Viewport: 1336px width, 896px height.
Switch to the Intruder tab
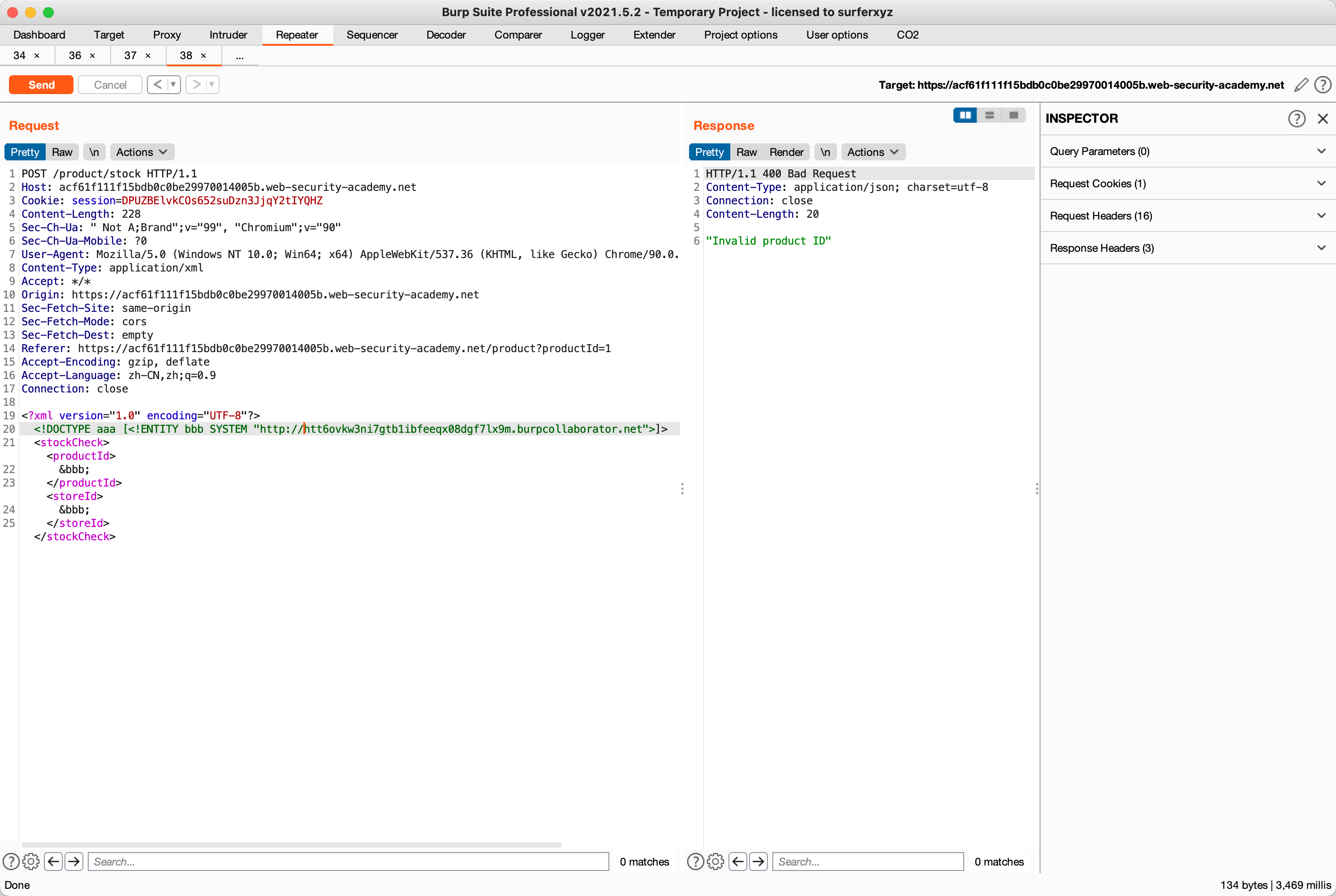click(228, 35)
